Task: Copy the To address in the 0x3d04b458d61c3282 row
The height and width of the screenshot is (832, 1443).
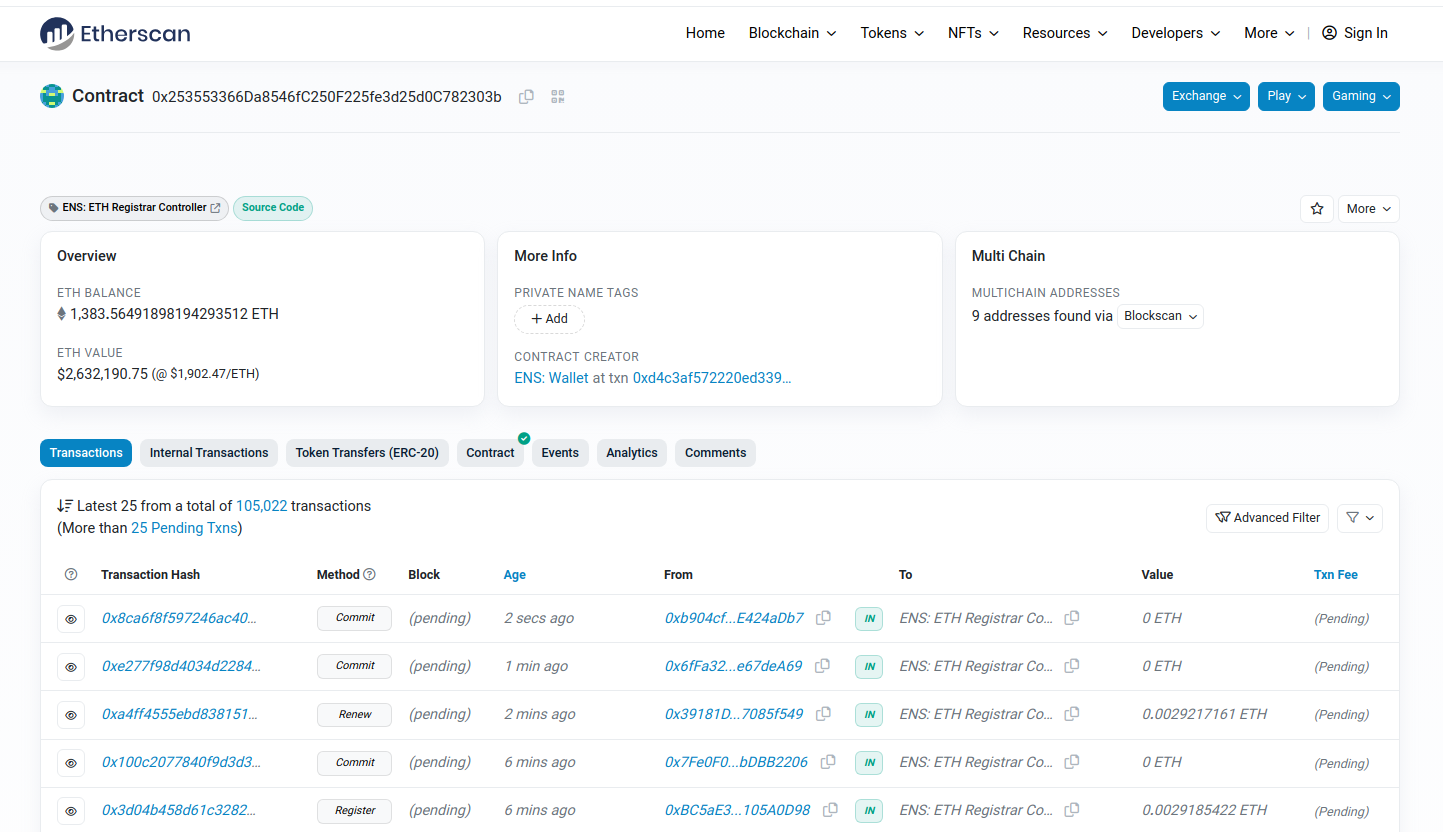Action: 1071,810
